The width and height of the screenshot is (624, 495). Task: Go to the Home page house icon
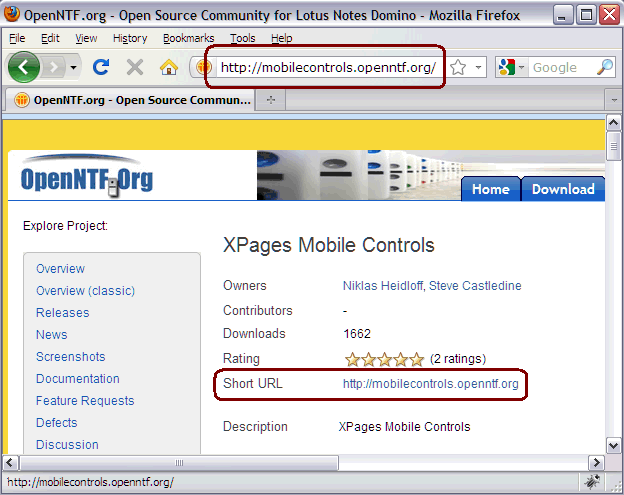pyautogui.click(x=169, y=67)
